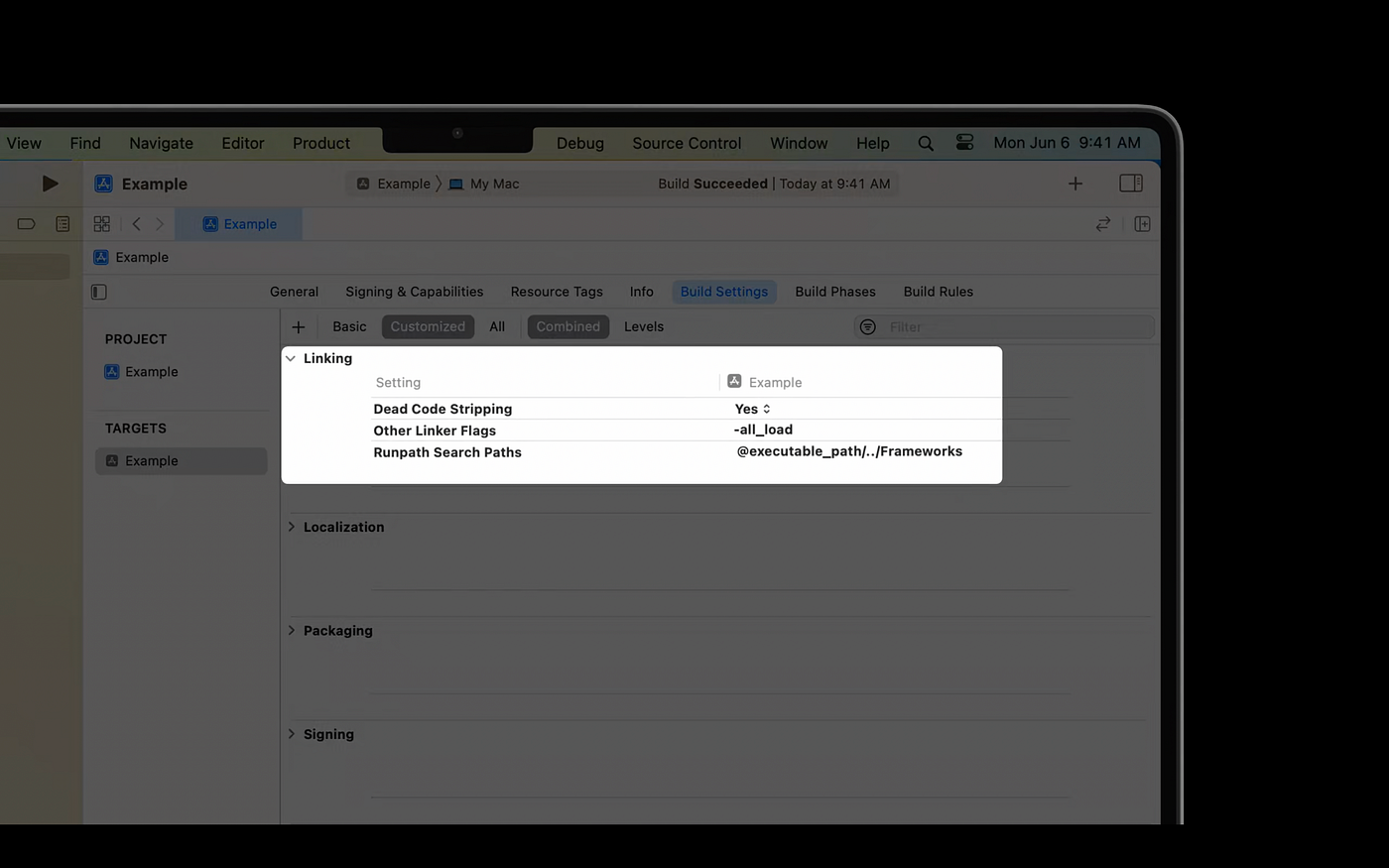Viewport: 1389px width, 868px height.
Task: Click the Filter search field
Action: [1004, 326]
